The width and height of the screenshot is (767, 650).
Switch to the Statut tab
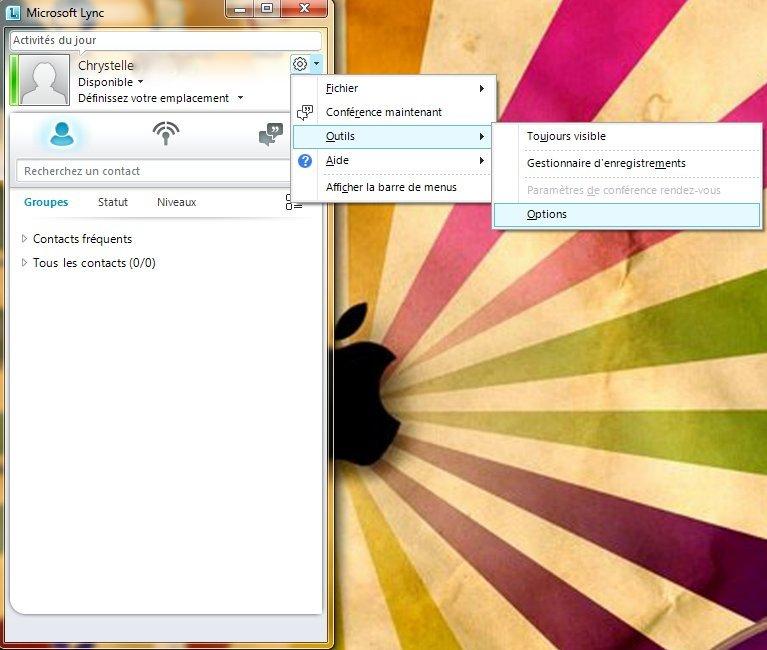pos(113,202)
